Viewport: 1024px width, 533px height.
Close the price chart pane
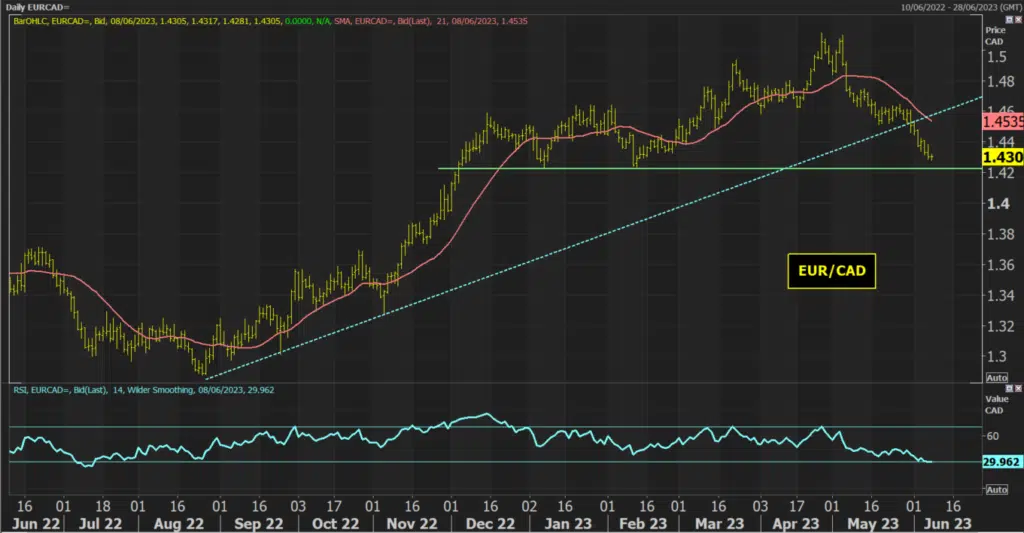pyautogui.click(x=1018, y=20)
